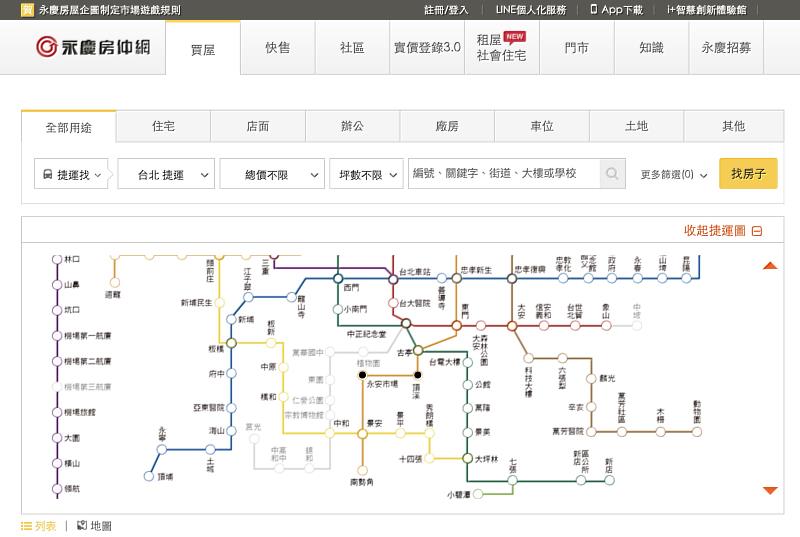The image size is (800, 537).
Task: Click the magnifier search icon
Action: coord(612,174)
